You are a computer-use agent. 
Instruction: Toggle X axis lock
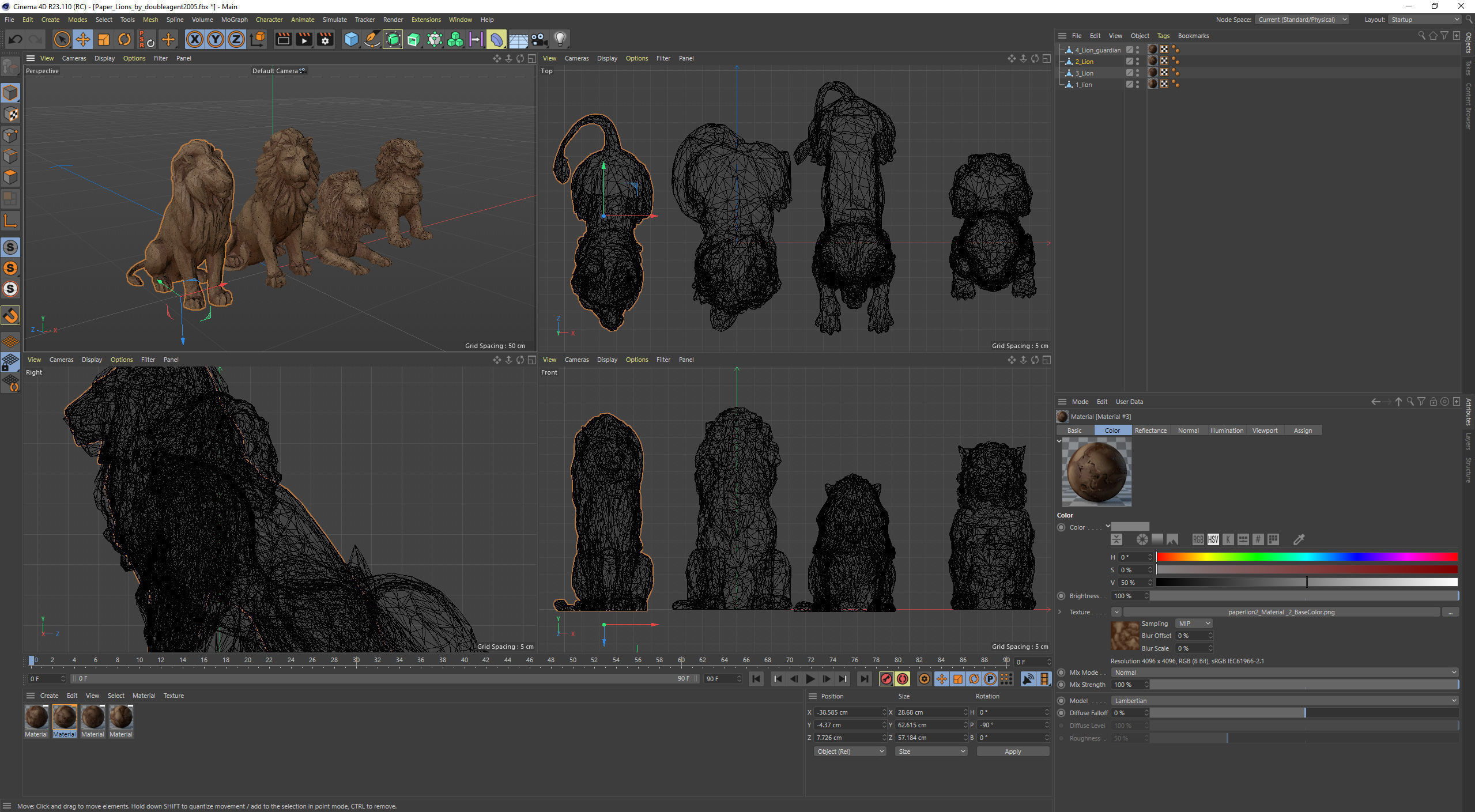[x=195, y=39]
